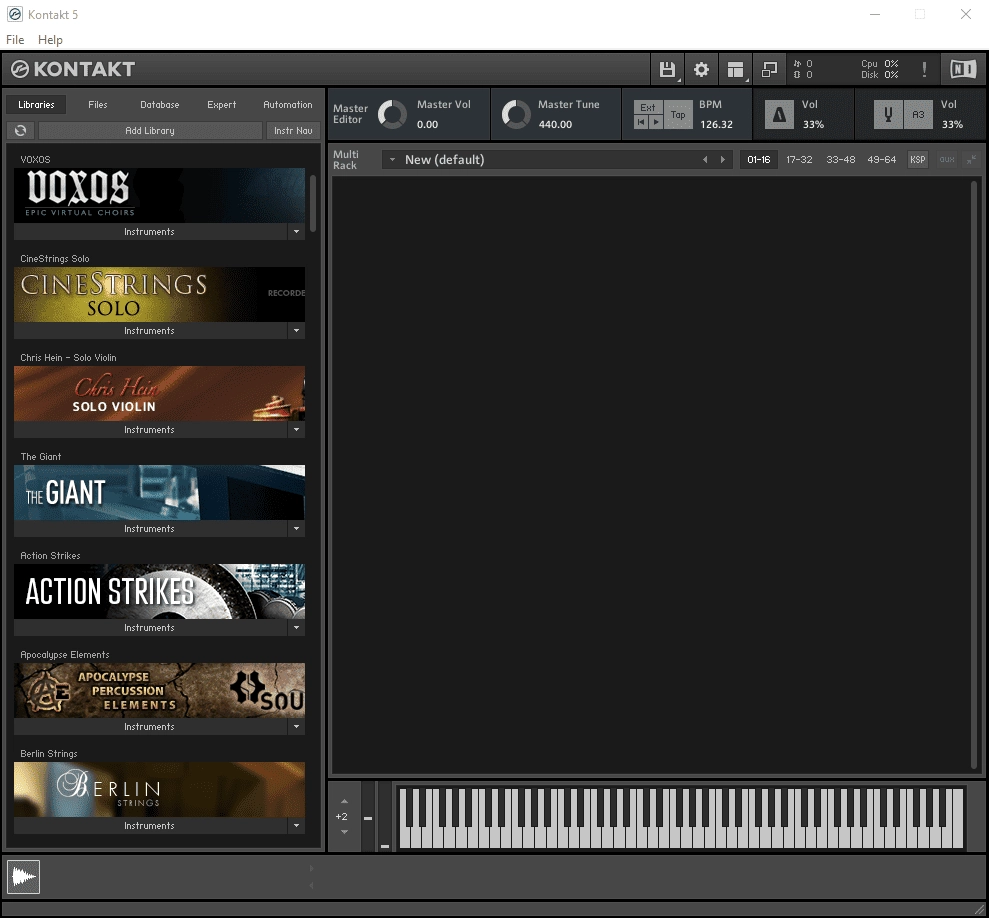
Task: Open the workspace layout panel icon
Action: tap(735, 69)
